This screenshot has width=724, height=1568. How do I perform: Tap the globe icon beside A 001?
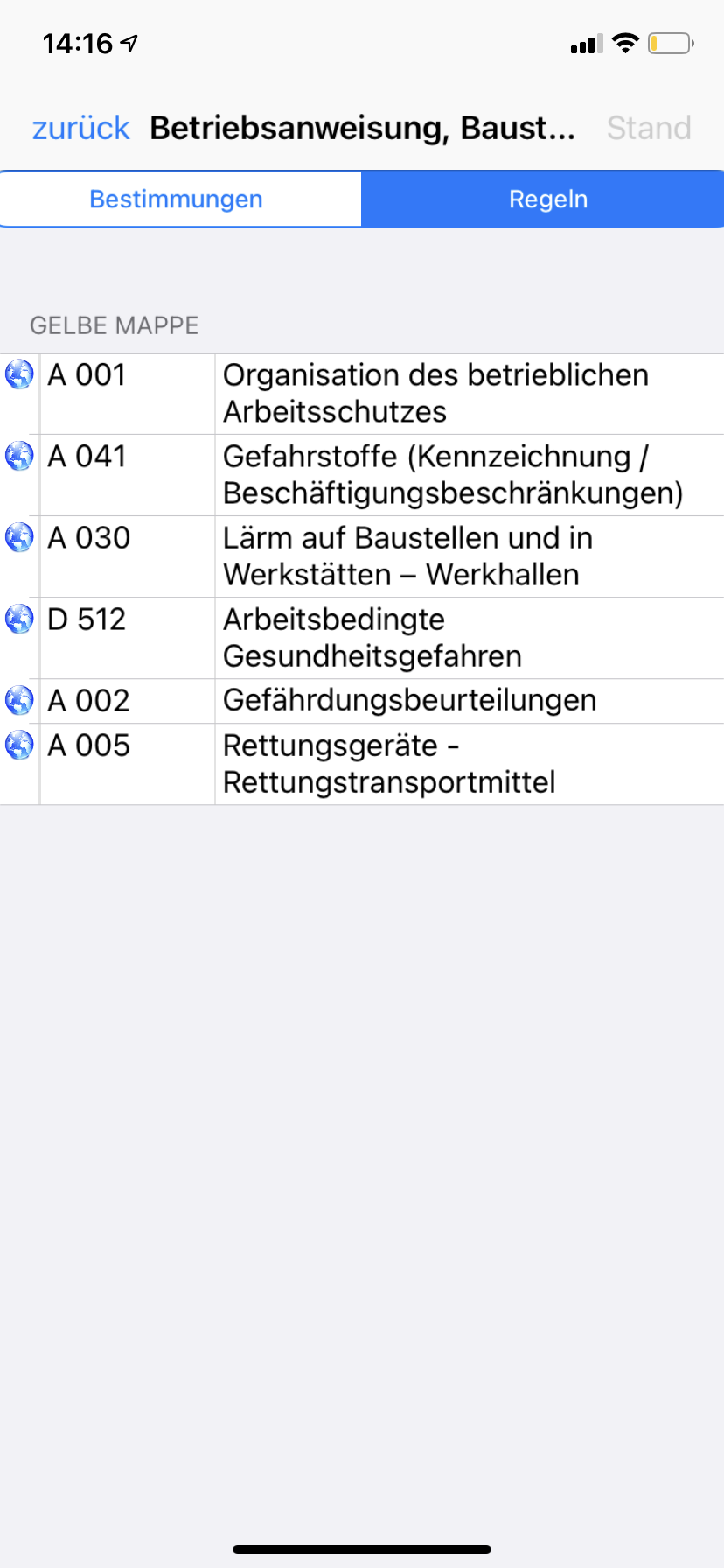(19, 374)
